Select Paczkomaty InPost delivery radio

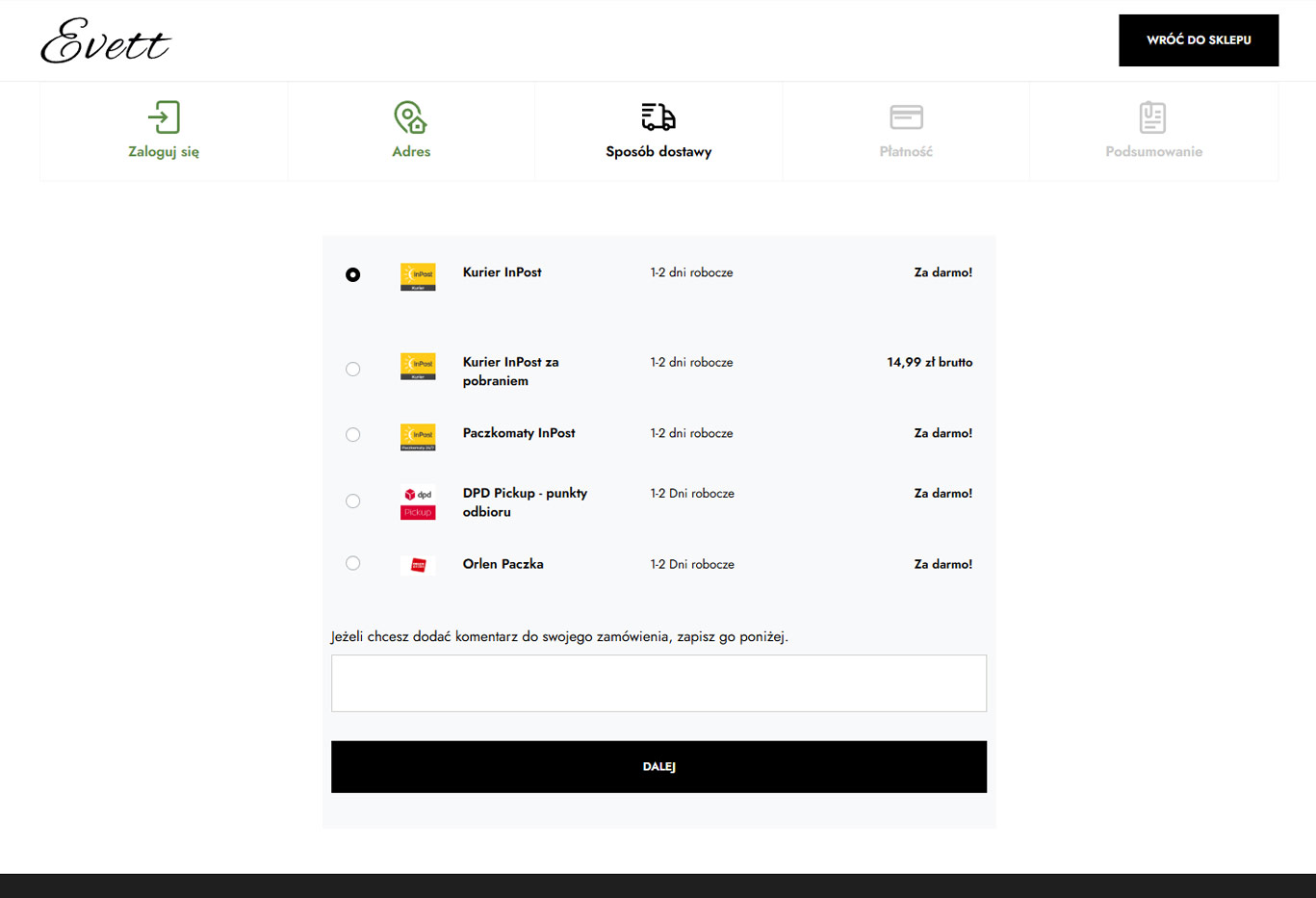[353, 435]
